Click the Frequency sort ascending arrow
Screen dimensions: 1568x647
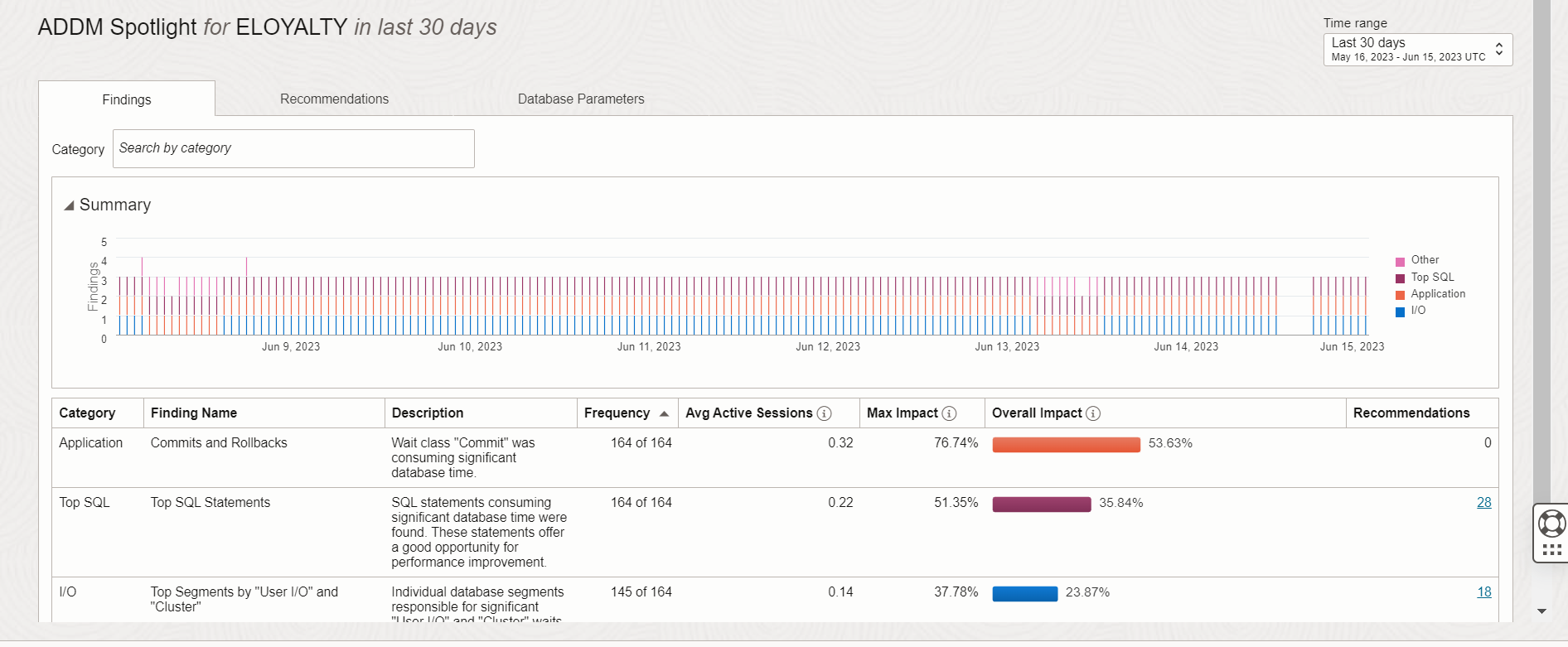click(664, 413)
